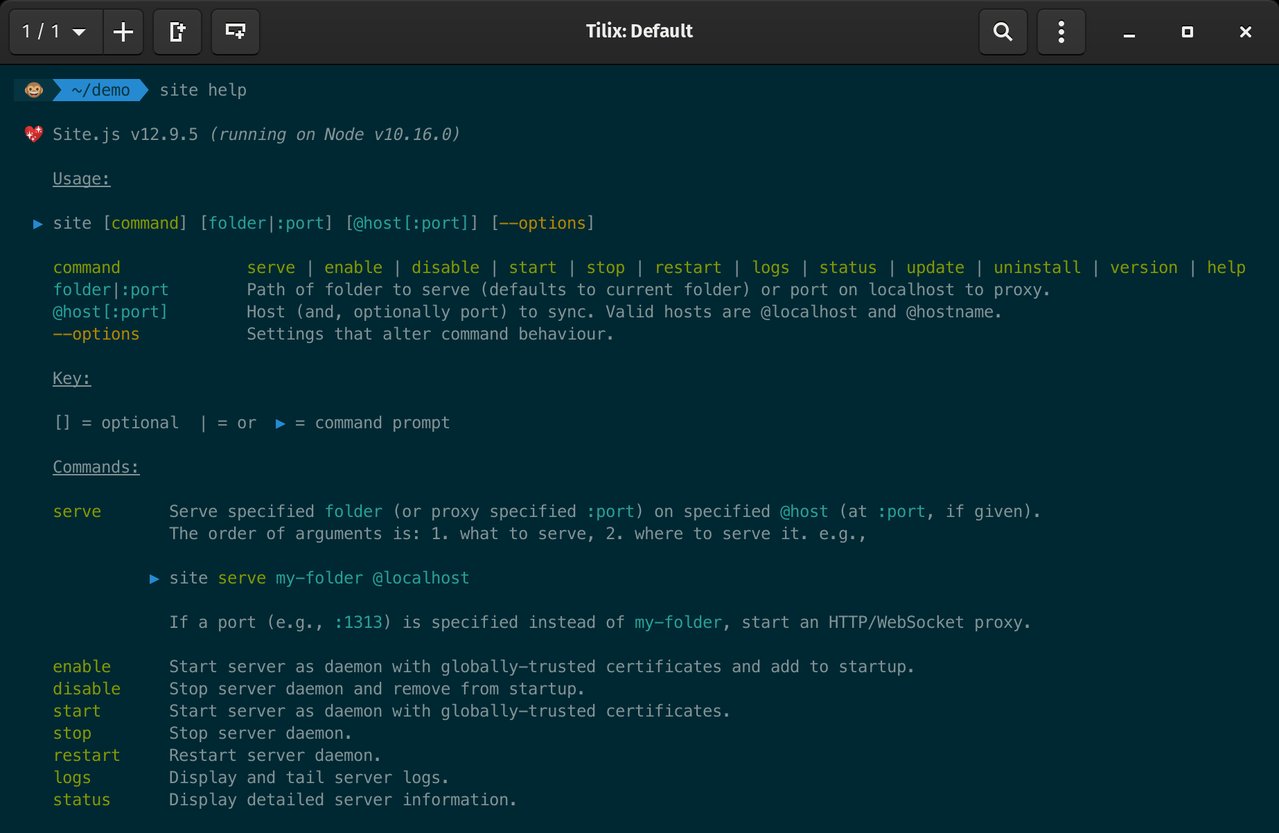Add a terminal below the current one
The height and width of the screenshot is (833, 1279).
point(236,32)
